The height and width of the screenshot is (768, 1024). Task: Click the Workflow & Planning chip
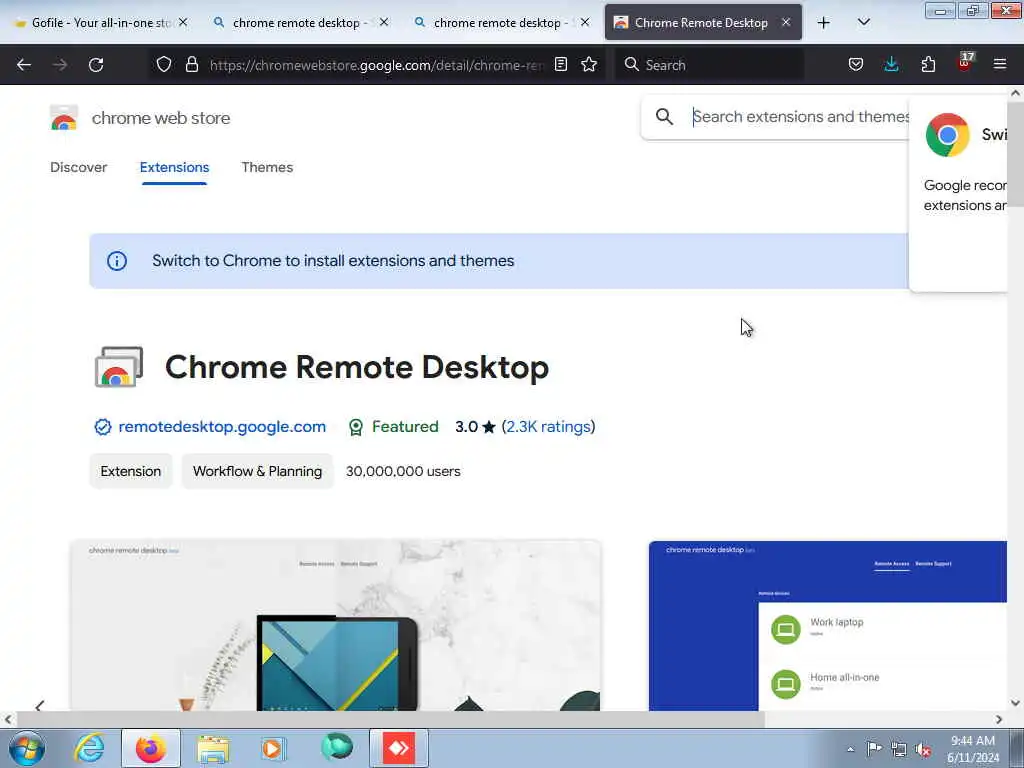click(257, 472)
